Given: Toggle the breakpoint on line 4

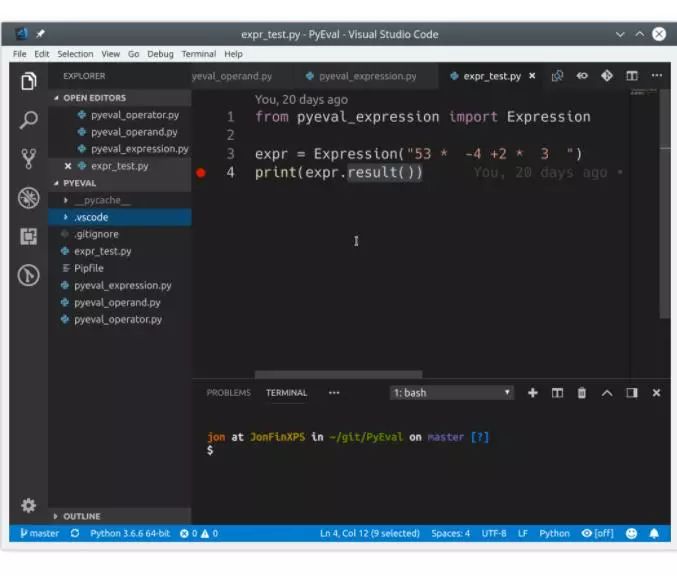Looking at the screenshot, I should [x=201, y=173].
